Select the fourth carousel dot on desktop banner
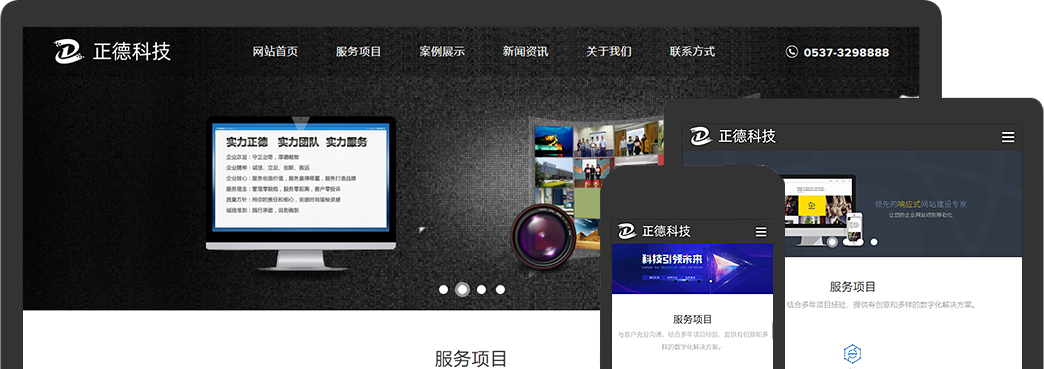 point(500,290)
